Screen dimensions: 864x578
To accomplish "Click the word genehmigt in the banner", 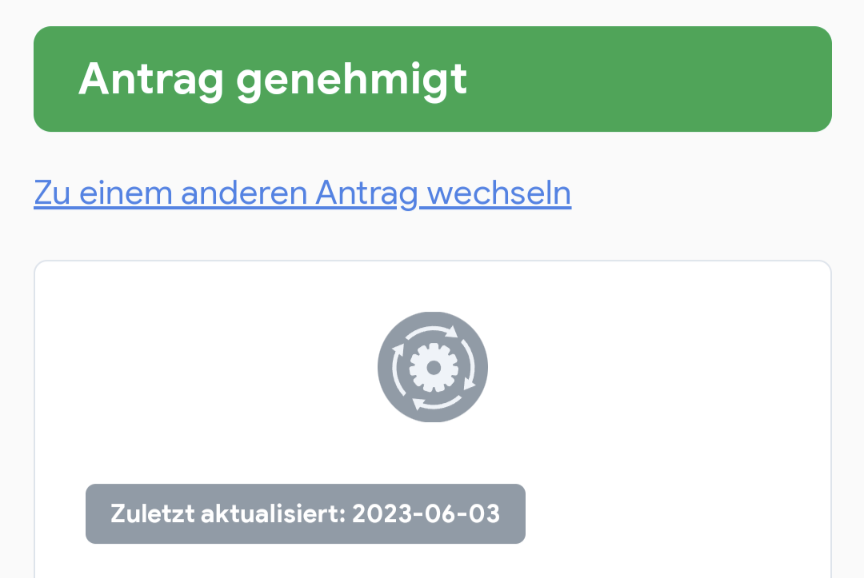I will click(x=352, y=79).
